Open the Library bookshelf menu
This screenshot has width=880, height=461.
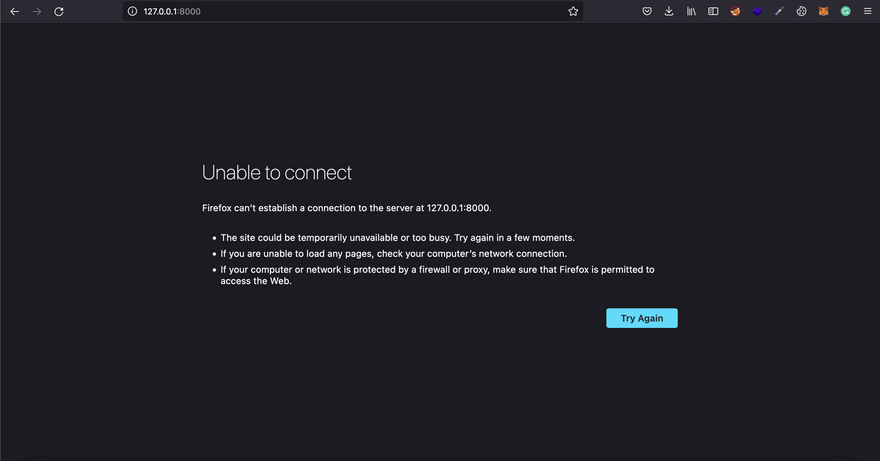click(691, 11)
